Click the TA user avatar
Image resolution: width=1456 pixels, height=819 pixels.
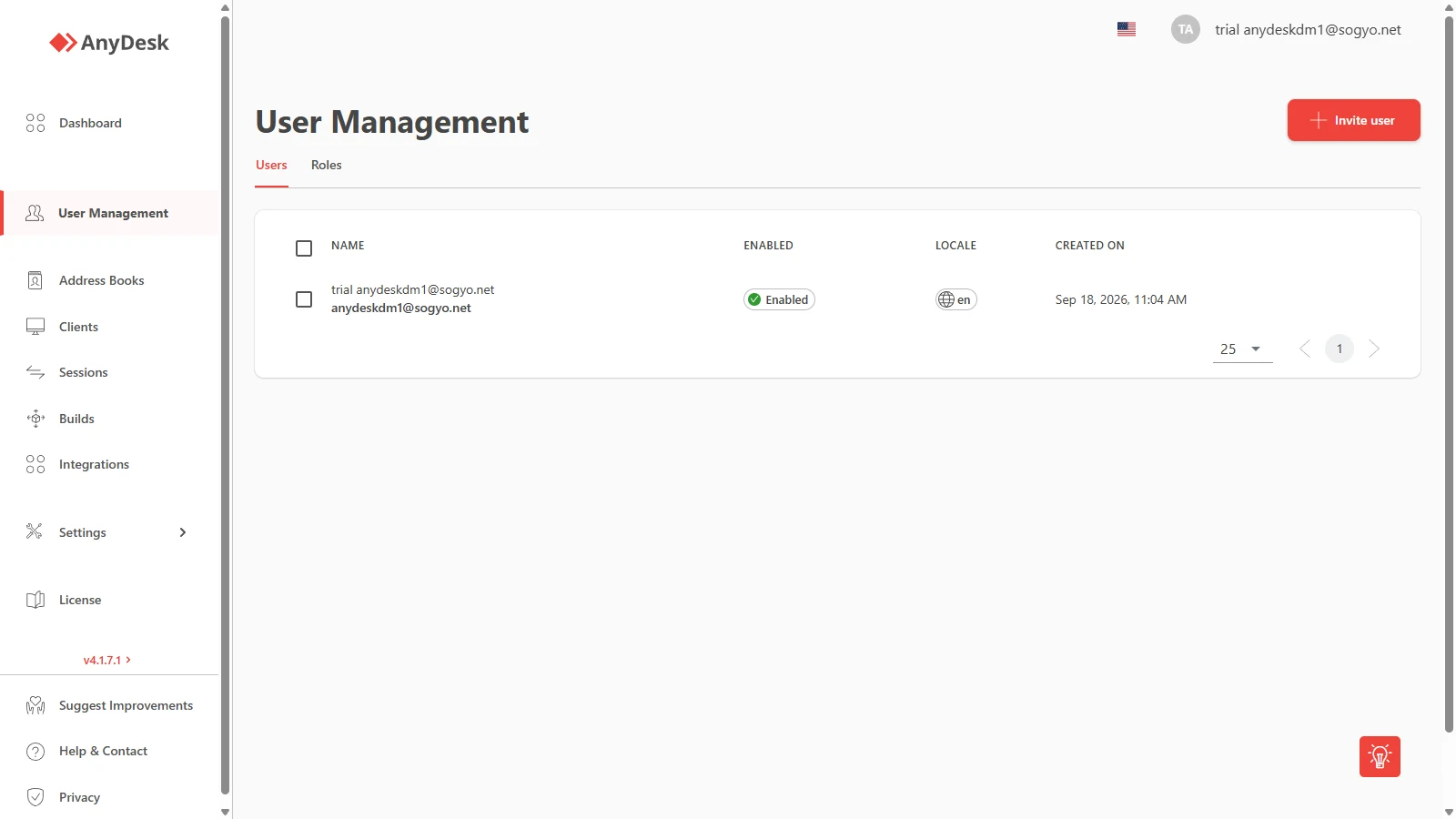[x=1186, y=29]
